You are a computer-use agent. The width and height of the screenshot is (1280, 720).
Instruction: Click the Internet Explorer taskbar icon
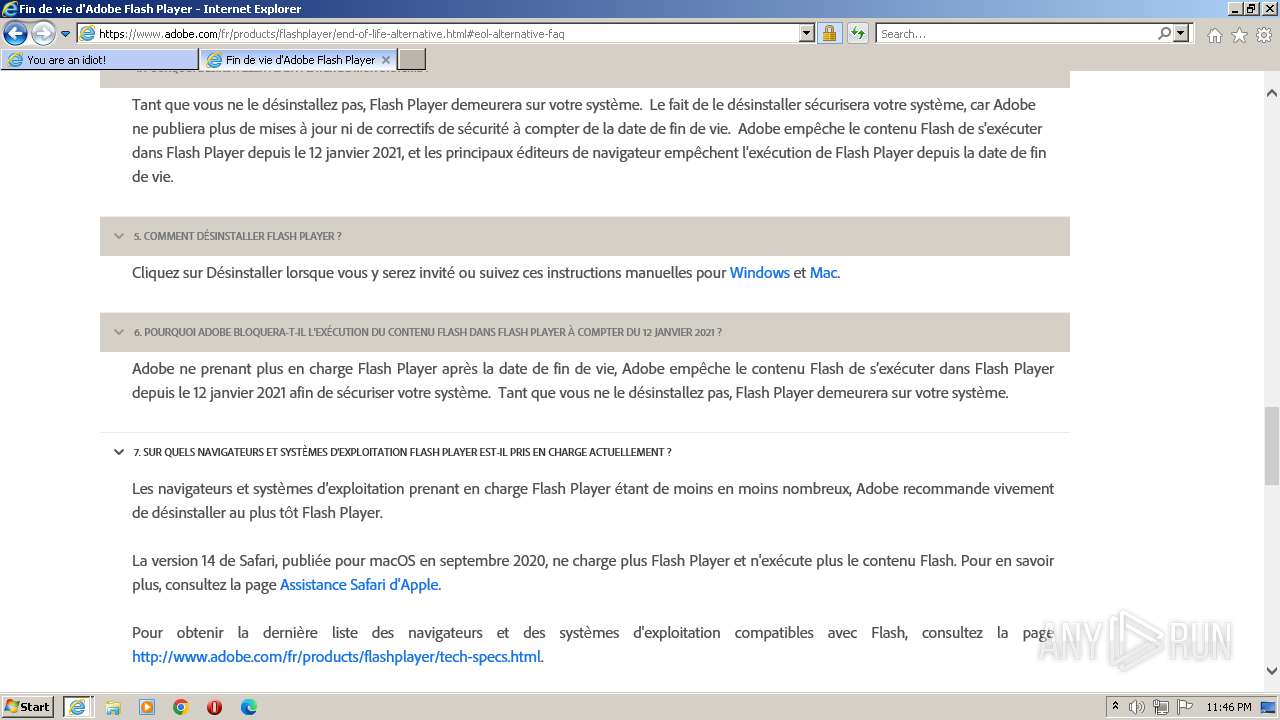[x=78, y=707]
